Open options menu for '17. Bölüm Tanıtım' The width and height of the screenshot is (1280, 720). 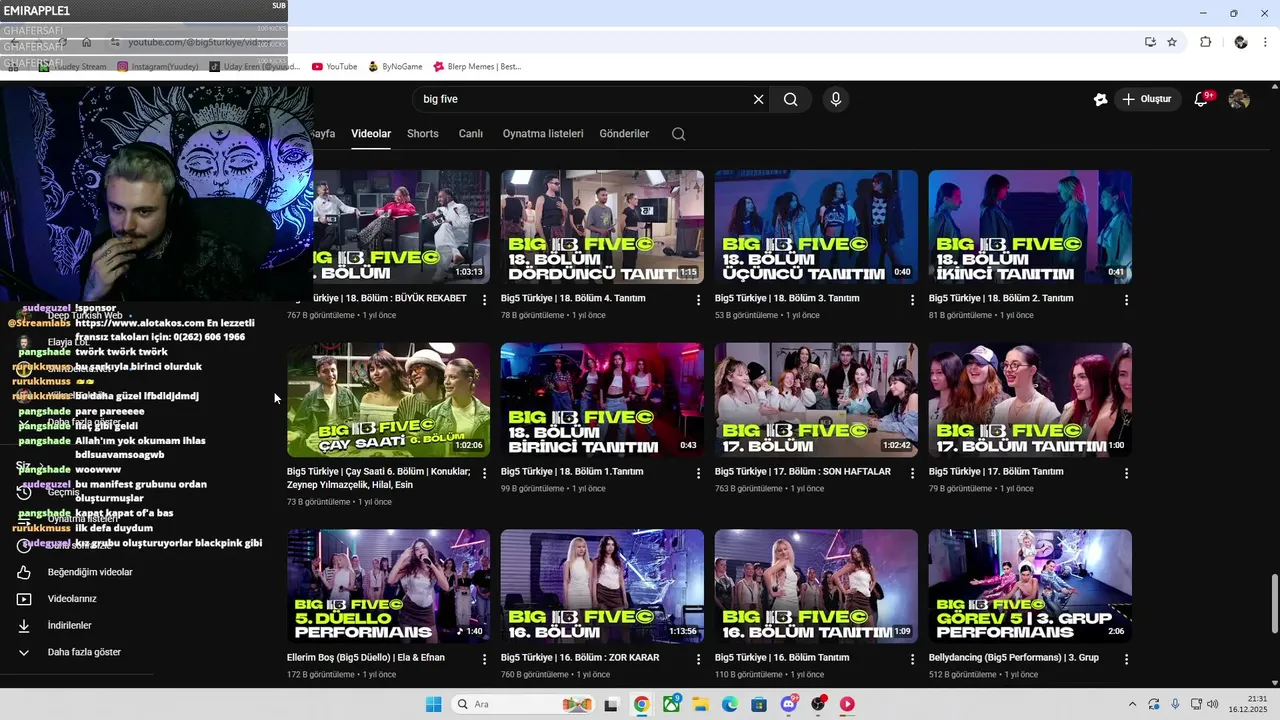1127,473
